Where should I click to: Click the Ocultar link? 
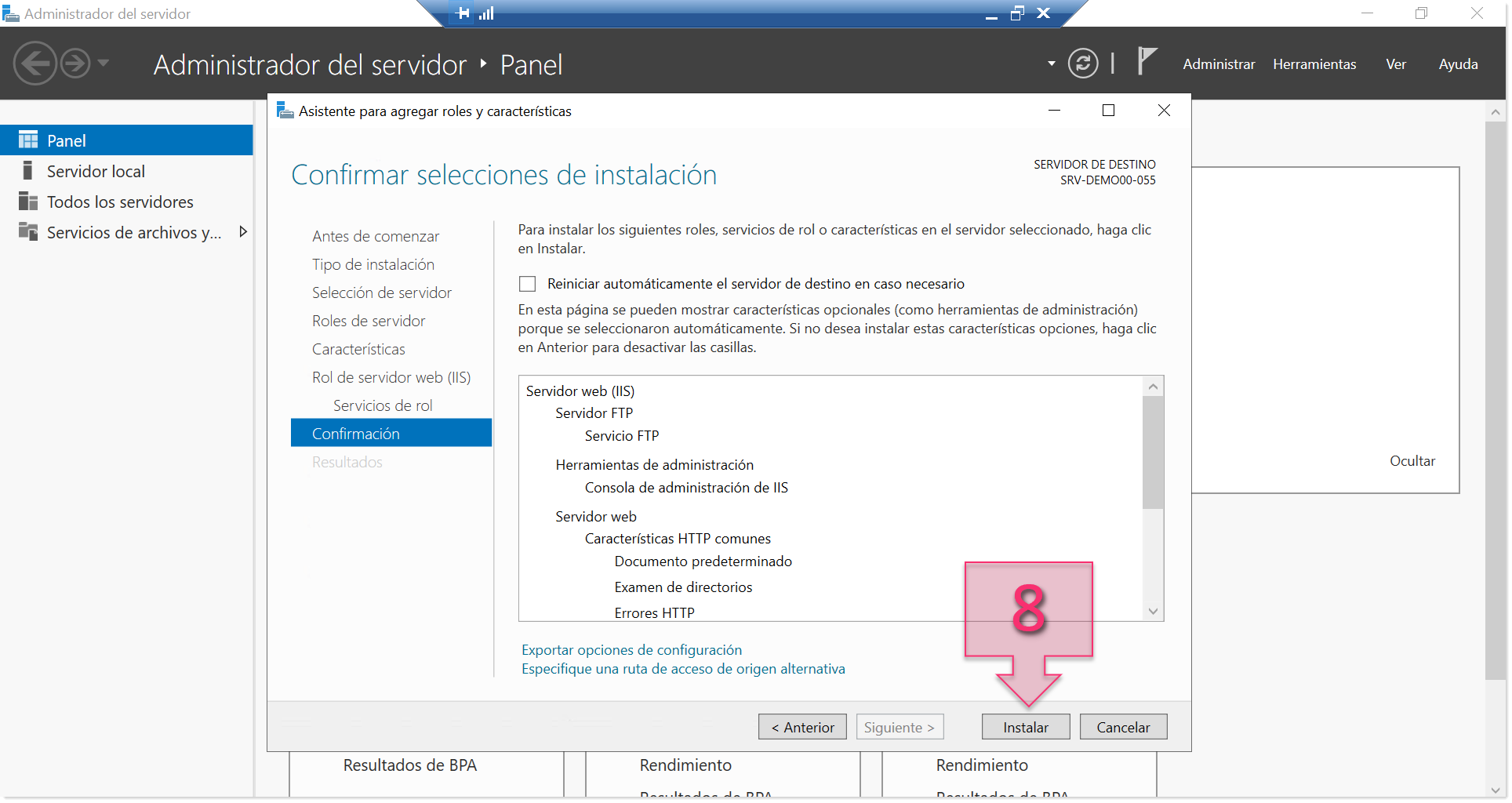[1412, 461]
